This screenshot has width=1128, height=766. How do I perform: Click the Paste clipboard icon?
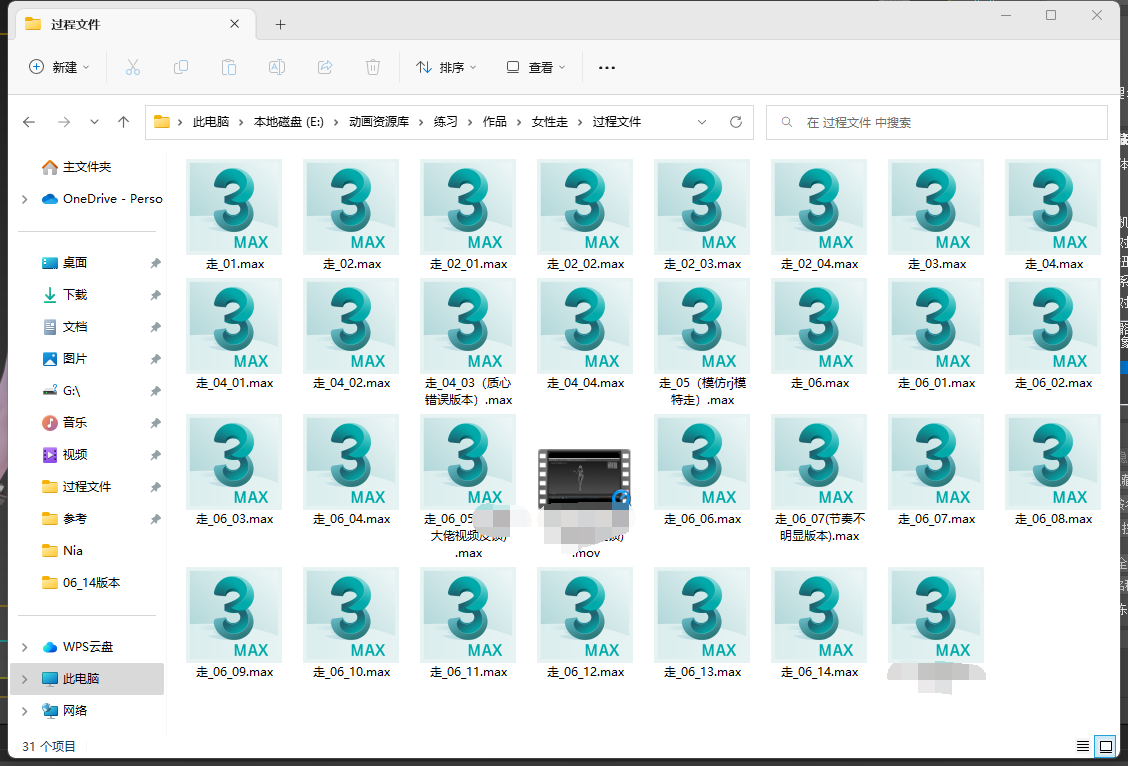coord(229,68)
